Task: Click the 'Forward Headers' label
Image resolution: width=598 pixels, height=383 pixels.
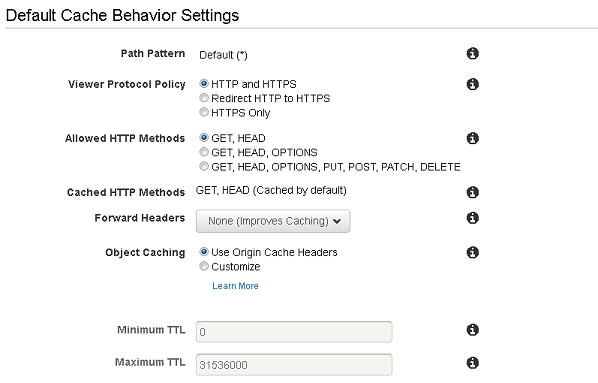Action: pos(140,218)
